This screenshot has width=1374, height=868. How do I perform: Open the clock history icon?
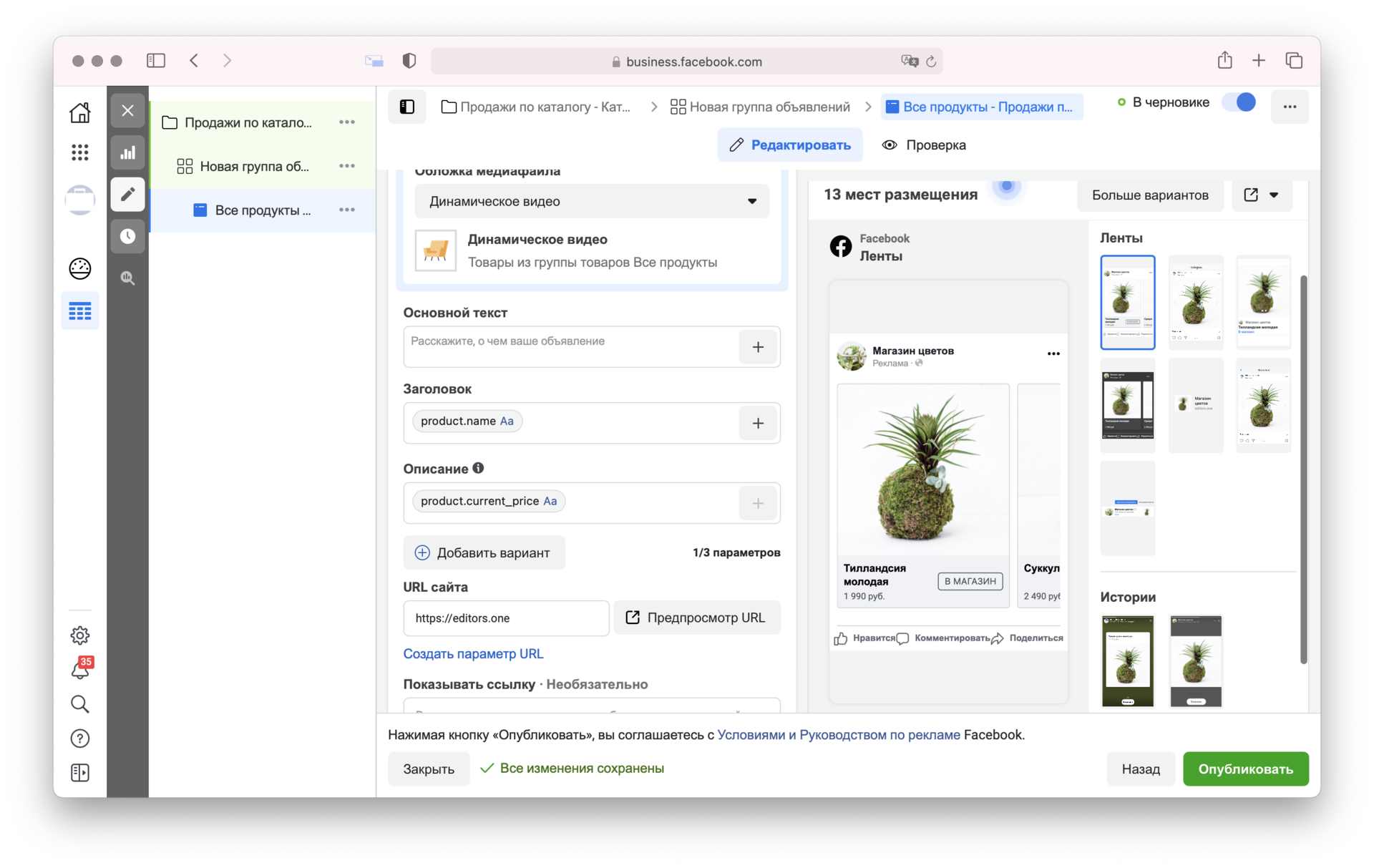(x=127, y=236)
